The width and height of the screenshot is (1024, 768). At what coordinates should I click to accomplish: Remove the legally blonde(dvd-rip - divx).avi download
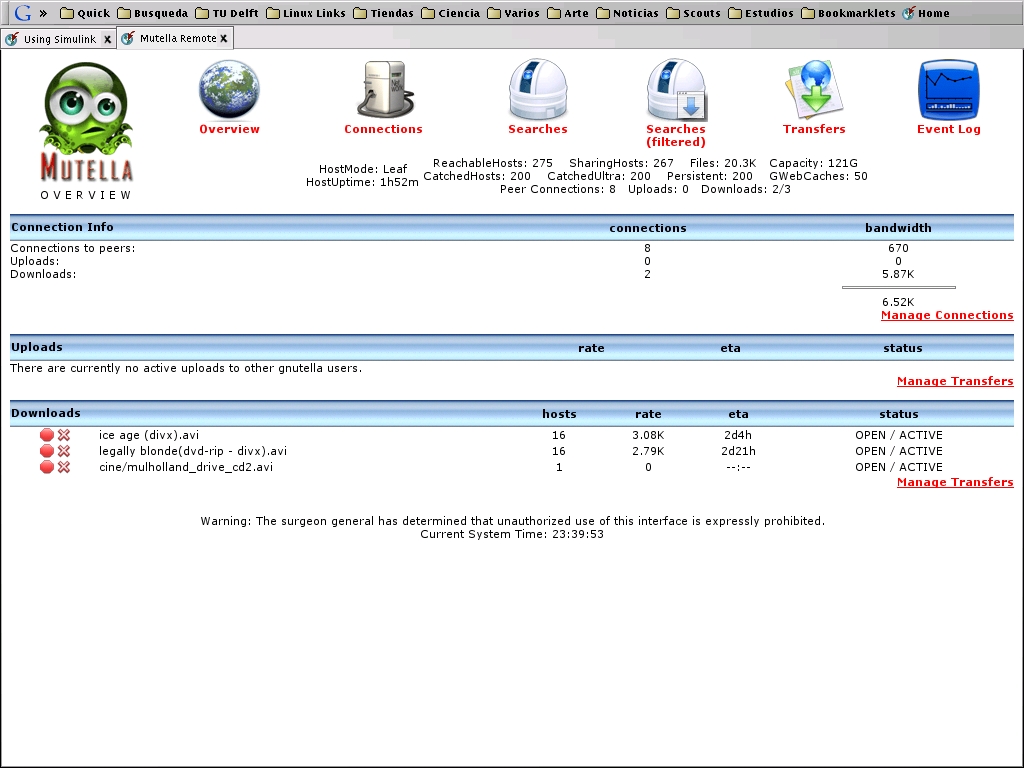(x=64, y=451)
